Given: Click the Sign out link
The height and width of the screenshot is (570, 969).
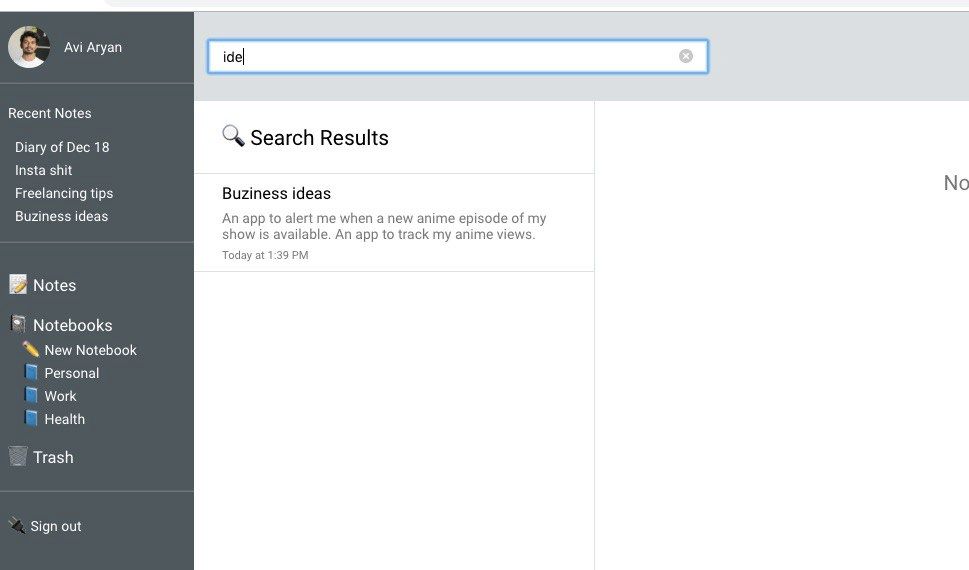Looking at the screenshot, I should click(x=56, y=526).
